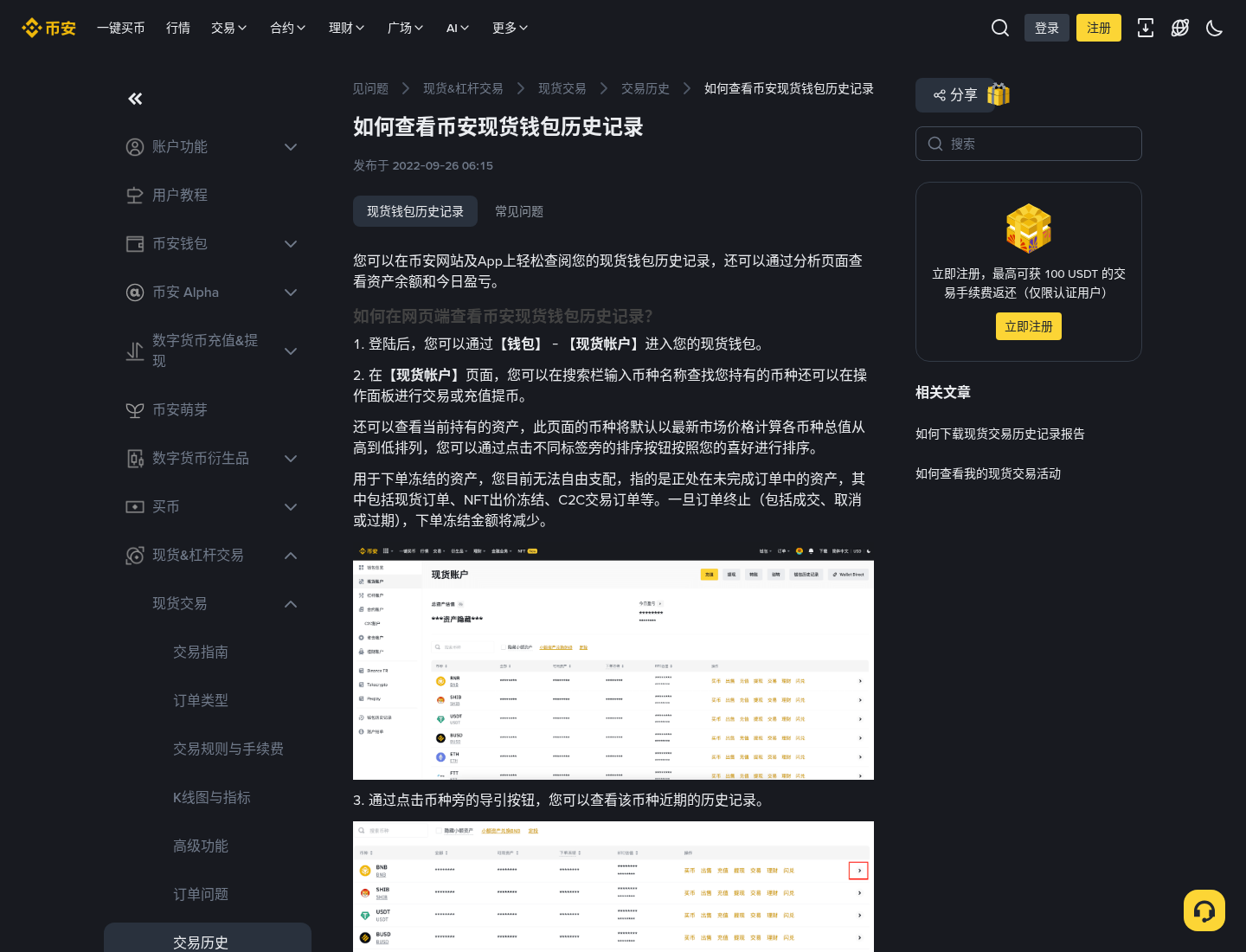Switch to 现货钱包历史记录 tab
This screenshot has height=952, width=1246.
tap(415, 211)
